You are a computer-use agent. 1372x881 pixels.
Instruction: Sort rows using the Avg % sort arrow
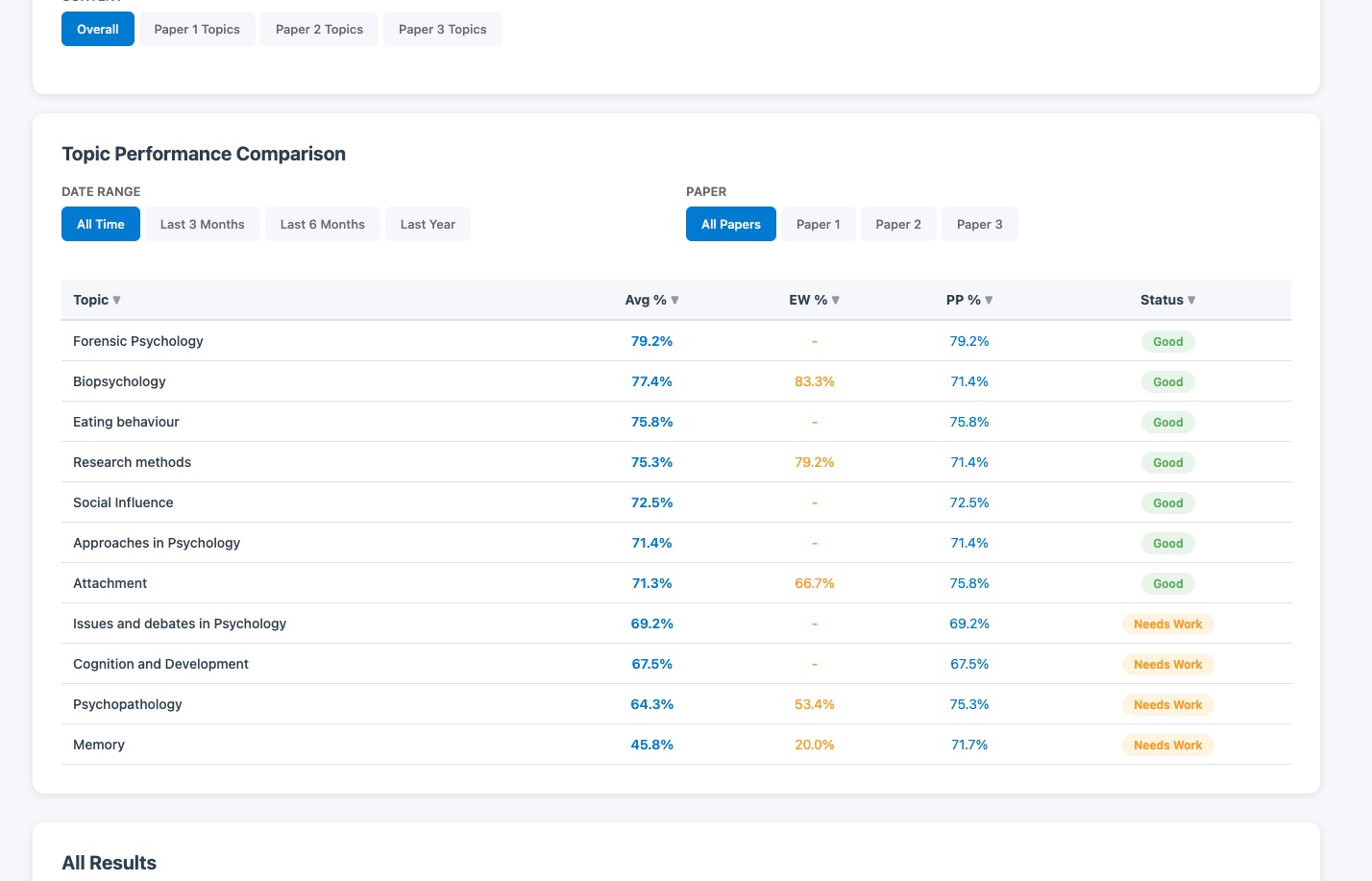coord(674,300)
